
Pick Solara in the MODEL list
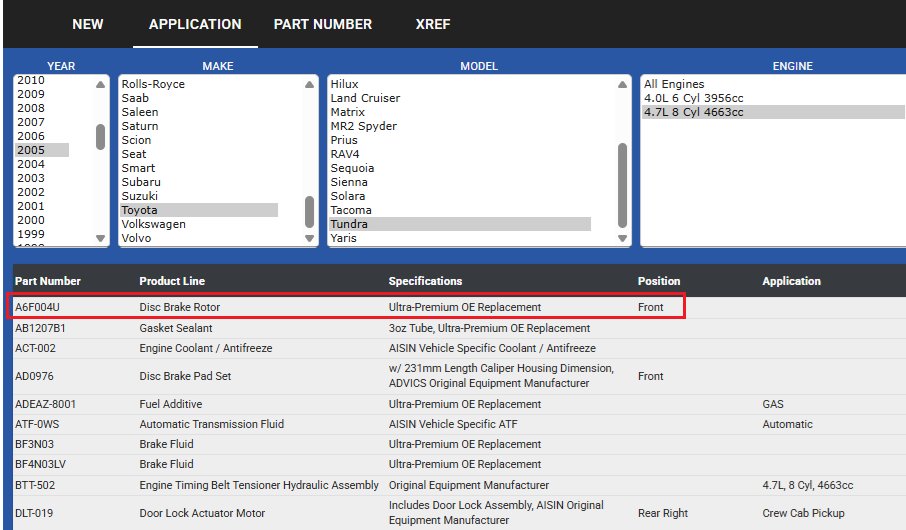point(348,196)
